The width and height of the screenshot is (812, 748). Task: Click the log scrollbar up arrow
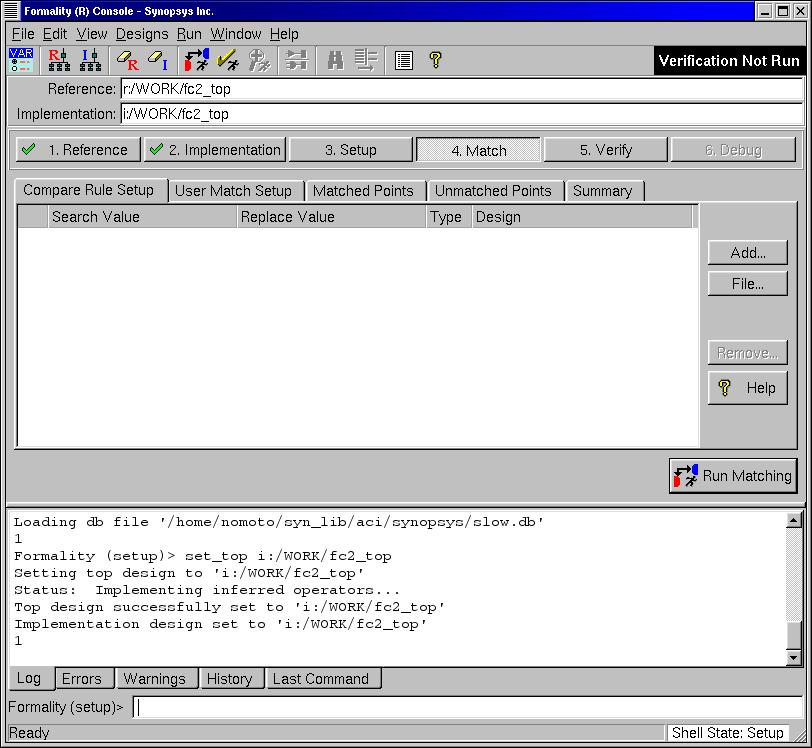pyautogui.click(x=794, y=520)
